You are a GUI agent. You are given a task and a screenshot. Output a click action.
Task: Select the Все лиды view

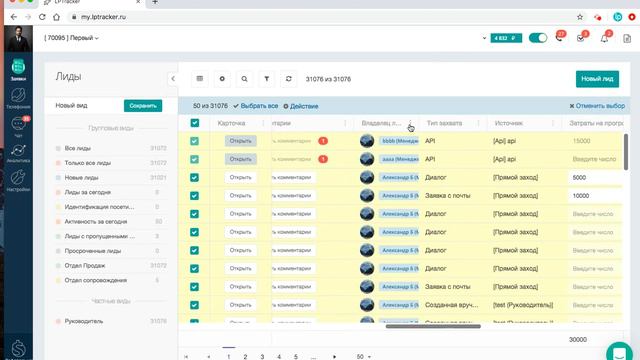tap(78, 148)
